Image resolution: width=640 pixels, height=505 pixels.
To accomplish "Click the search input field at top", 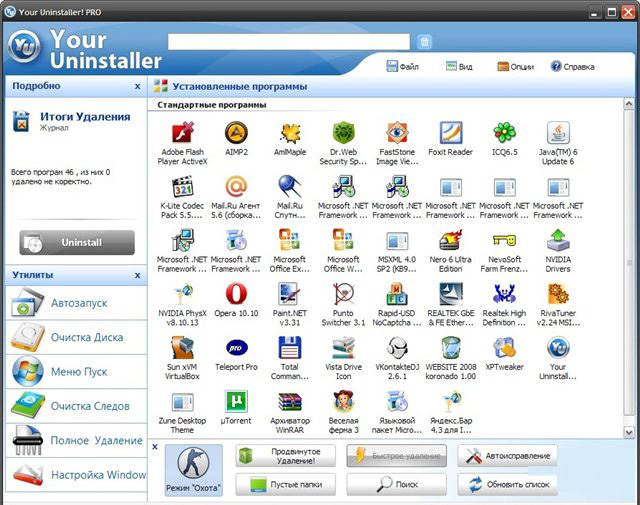I will click(x=289, y=42).
